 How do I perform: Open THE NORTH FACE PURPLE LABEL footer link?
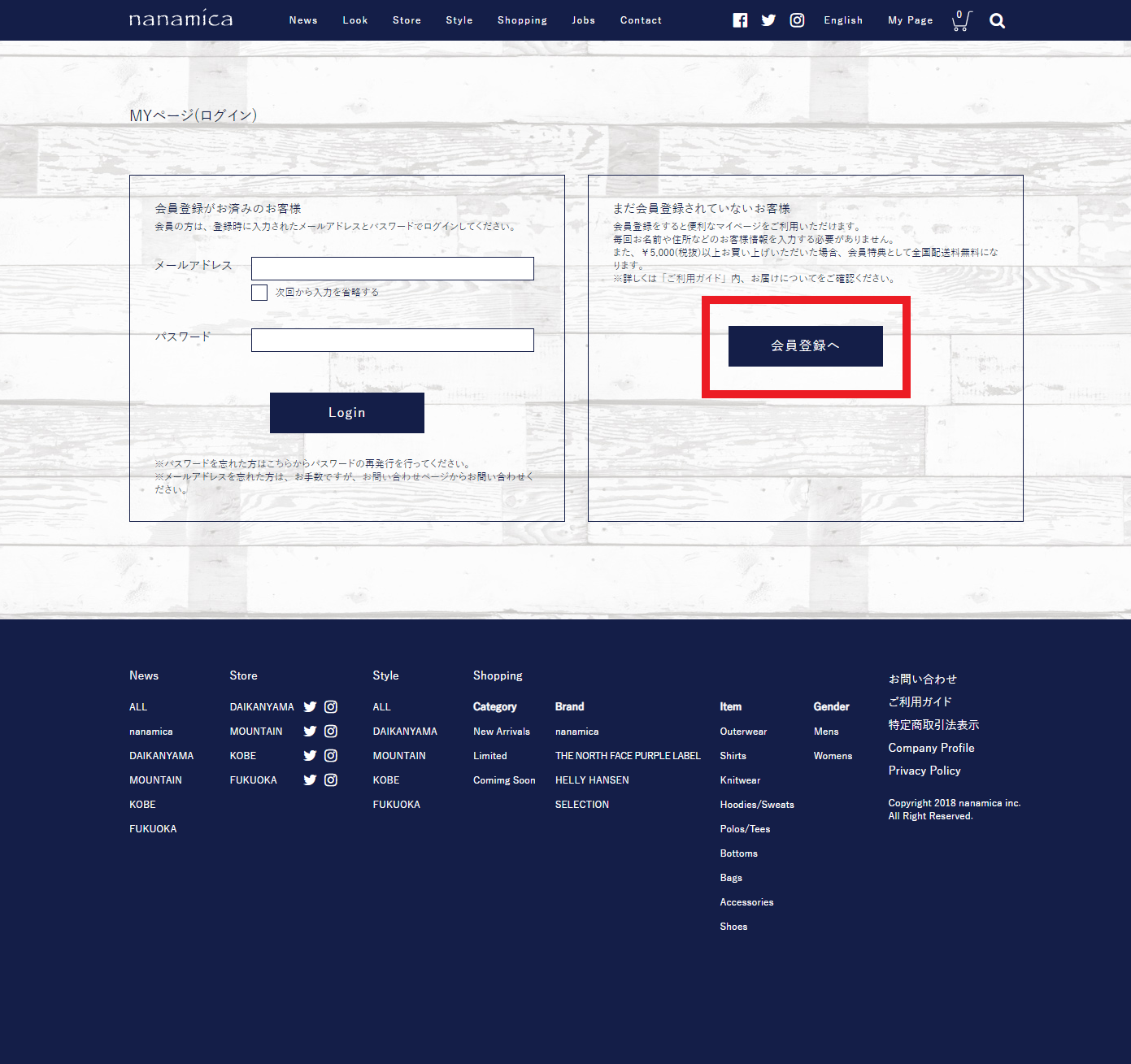(x=627, y=756)
